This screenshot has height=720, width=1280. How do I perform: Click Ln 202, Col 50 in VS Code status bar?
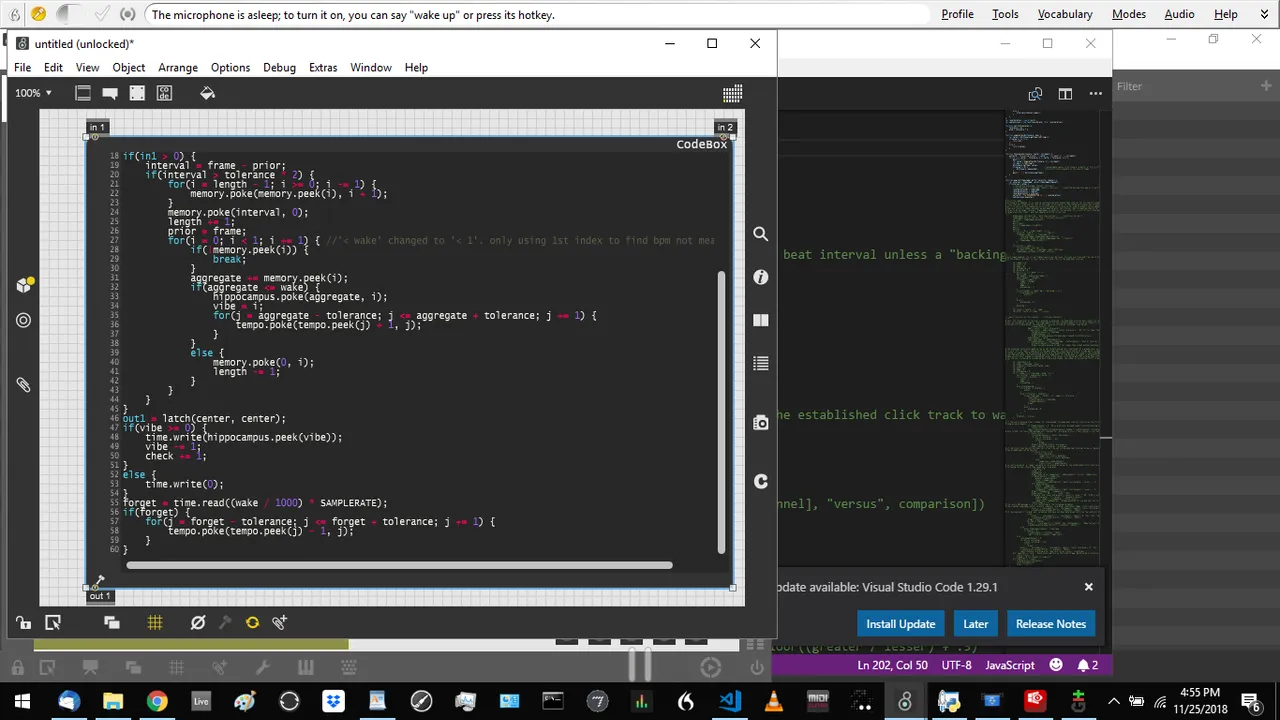point(892,665)
